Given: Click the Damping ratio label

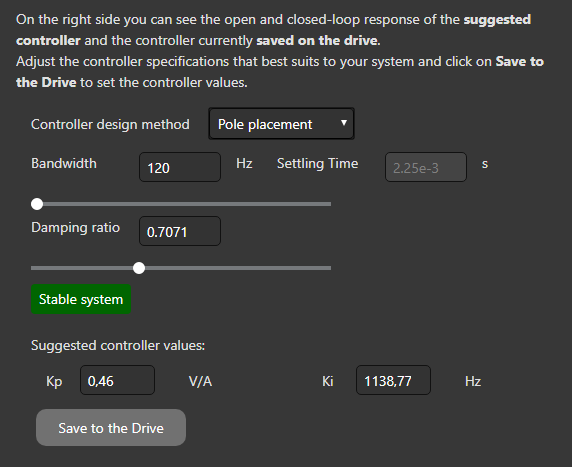Looking at the screenshot, I should pos(76,228).
